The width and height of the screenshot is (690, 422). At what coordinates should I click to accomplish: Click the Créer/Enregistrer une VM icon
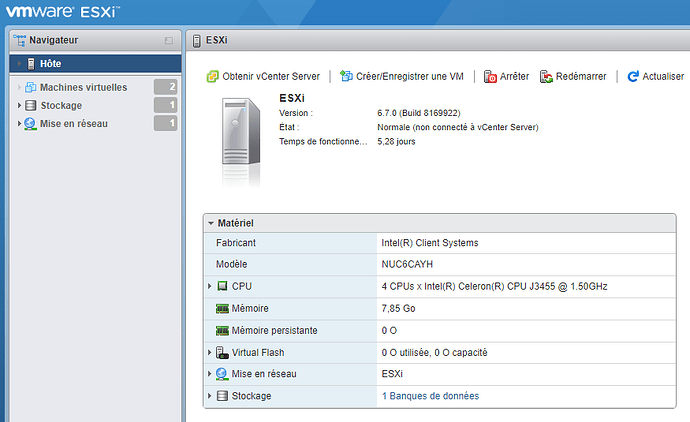346,76
